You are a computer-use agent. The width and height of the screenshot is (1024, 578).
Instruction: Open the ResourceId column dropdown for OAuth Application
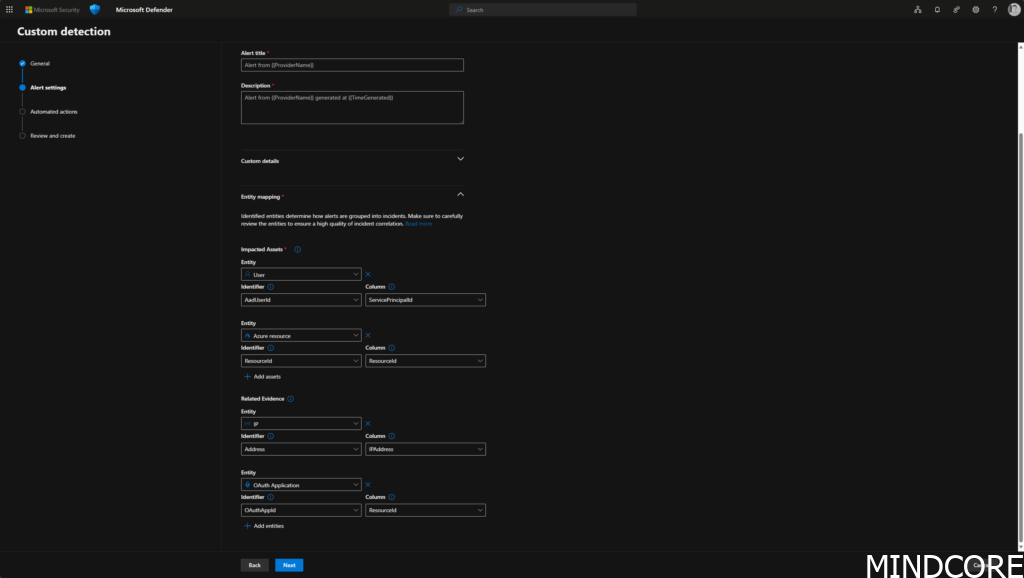coord(425,510)
